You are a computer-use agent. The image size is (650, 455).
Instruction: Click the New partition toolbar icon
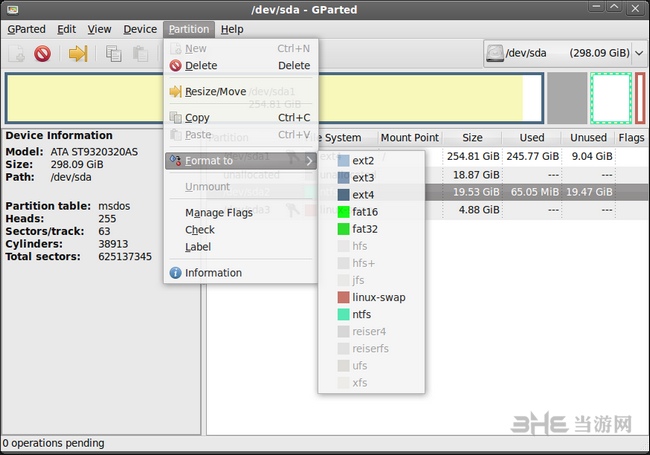[17, 53]
